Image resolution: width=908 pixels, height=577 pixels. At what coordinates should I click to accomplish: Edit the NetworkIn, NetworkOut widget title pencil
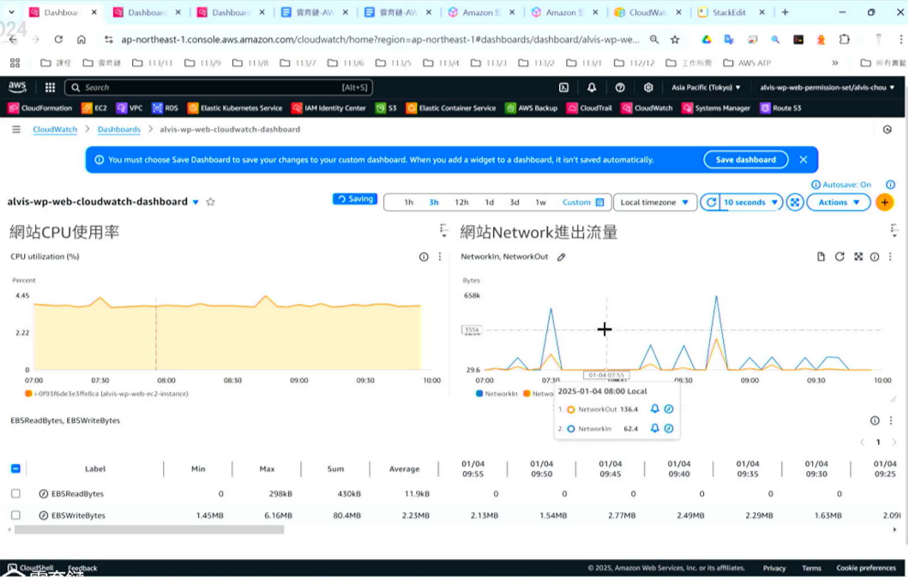pyautogui.click(x=561, y=257)
